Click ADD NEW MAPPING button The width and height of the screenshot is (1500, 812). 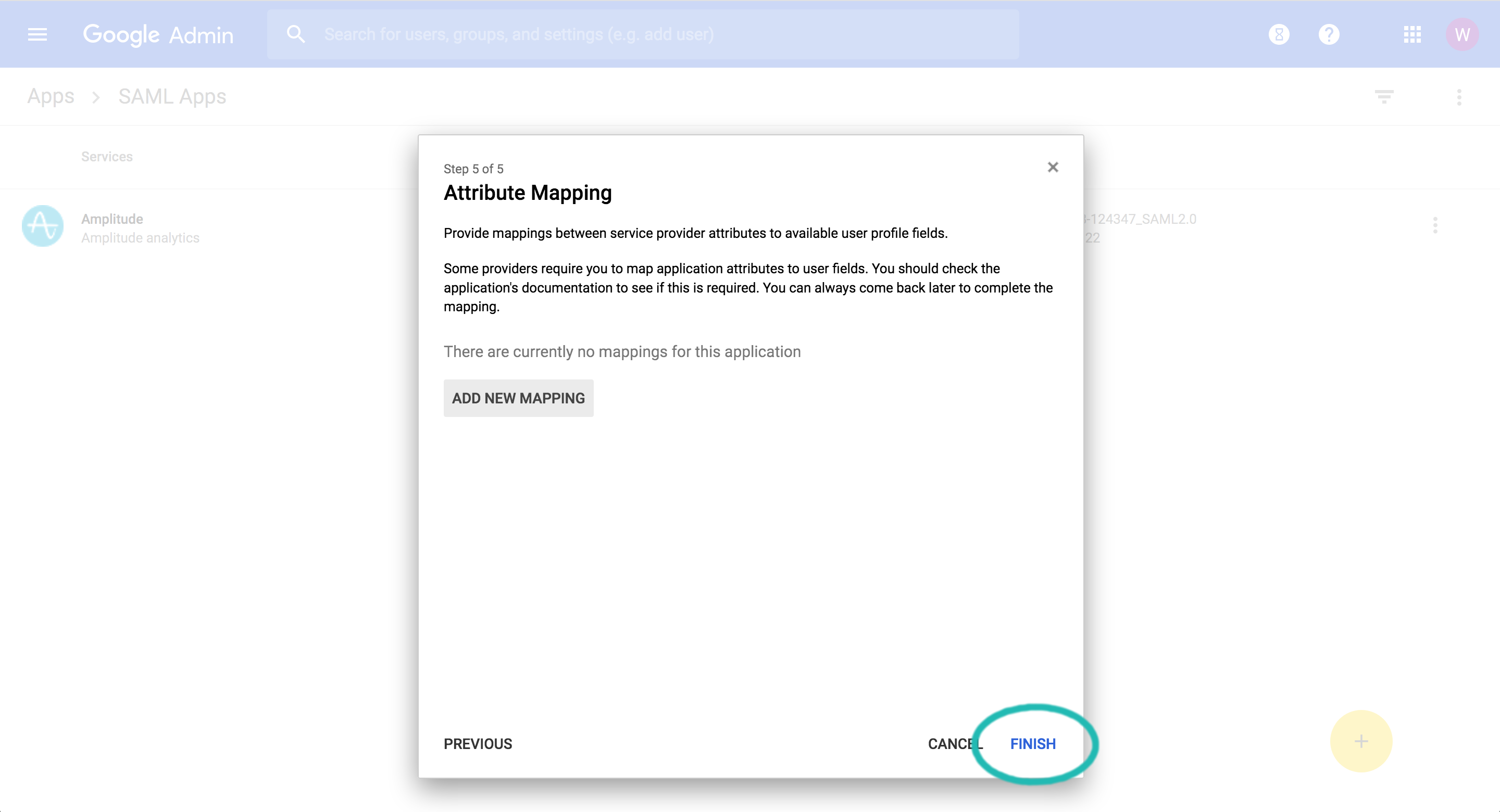[518, 397]
